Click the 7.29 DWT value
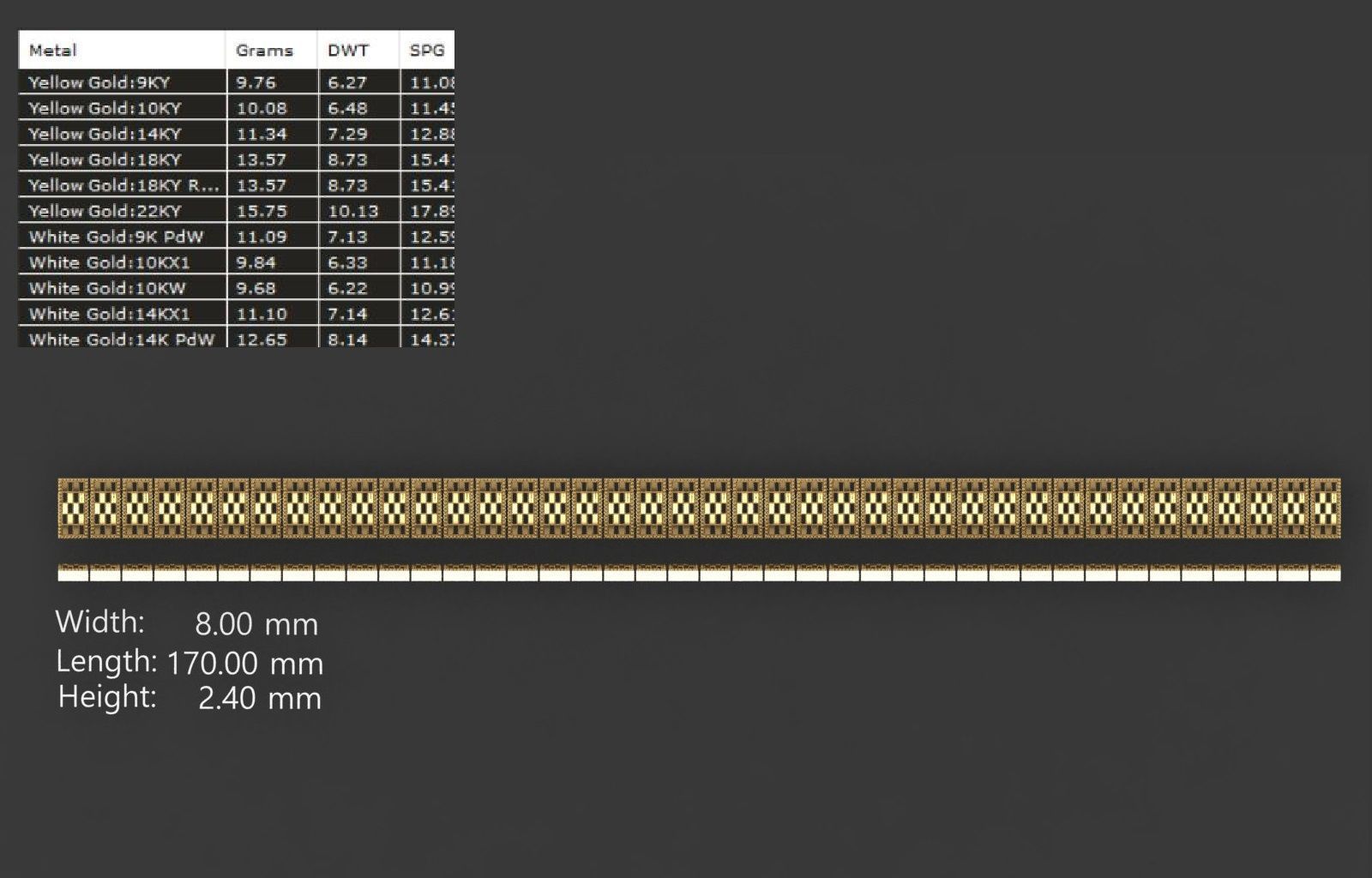This screenshot has height=878, width=1372. [347, 134]
